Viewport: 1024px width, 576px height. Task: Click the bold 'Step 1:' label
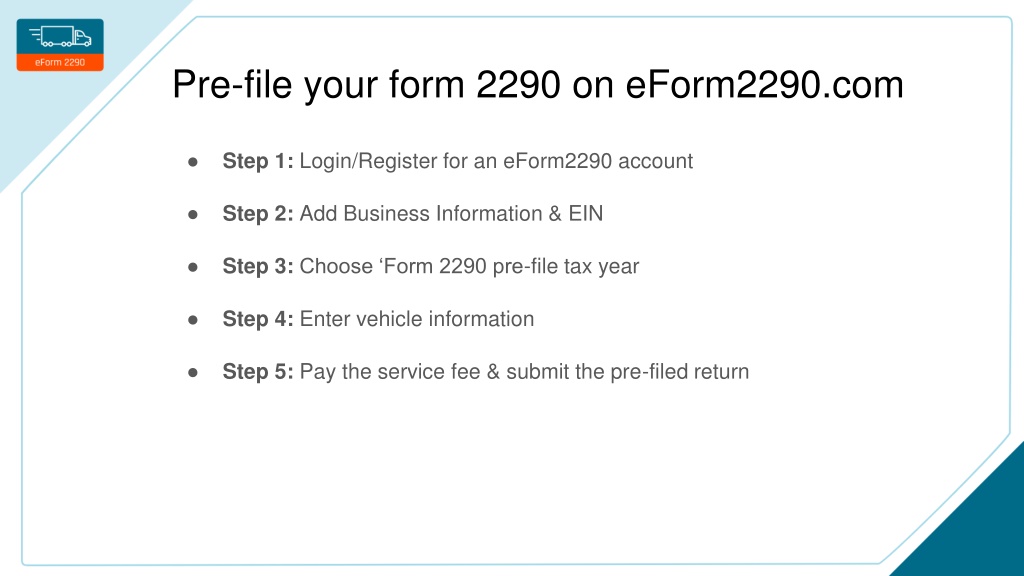258,161
